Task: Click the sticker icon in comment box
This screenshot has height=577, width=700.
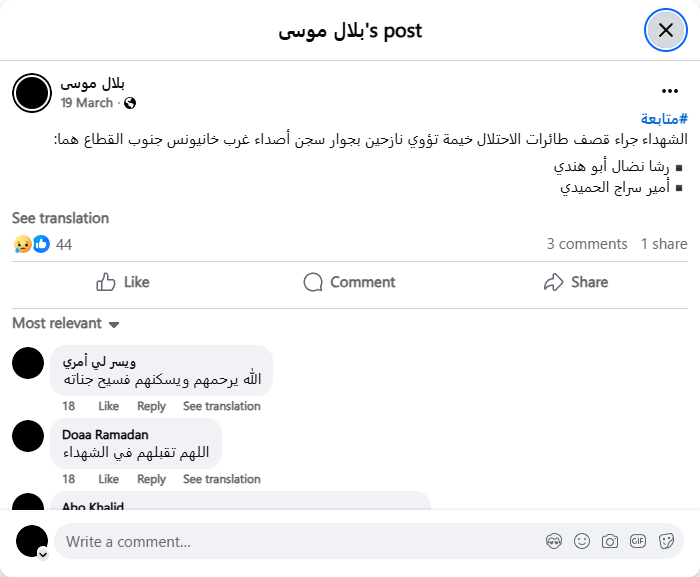Action: point(666,541)
